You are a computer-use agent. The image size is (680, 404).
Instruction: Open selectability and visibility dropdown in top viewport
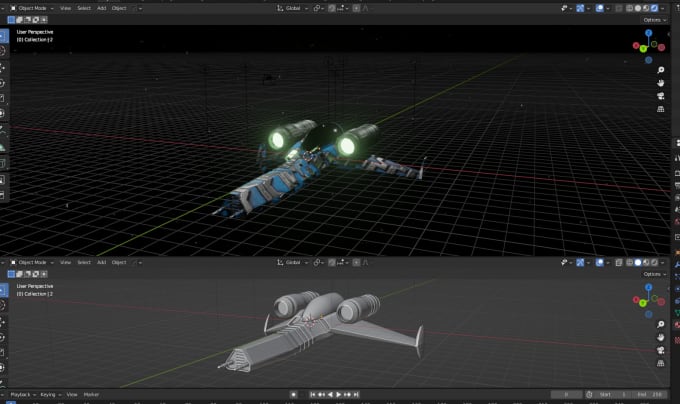point(566,8)
